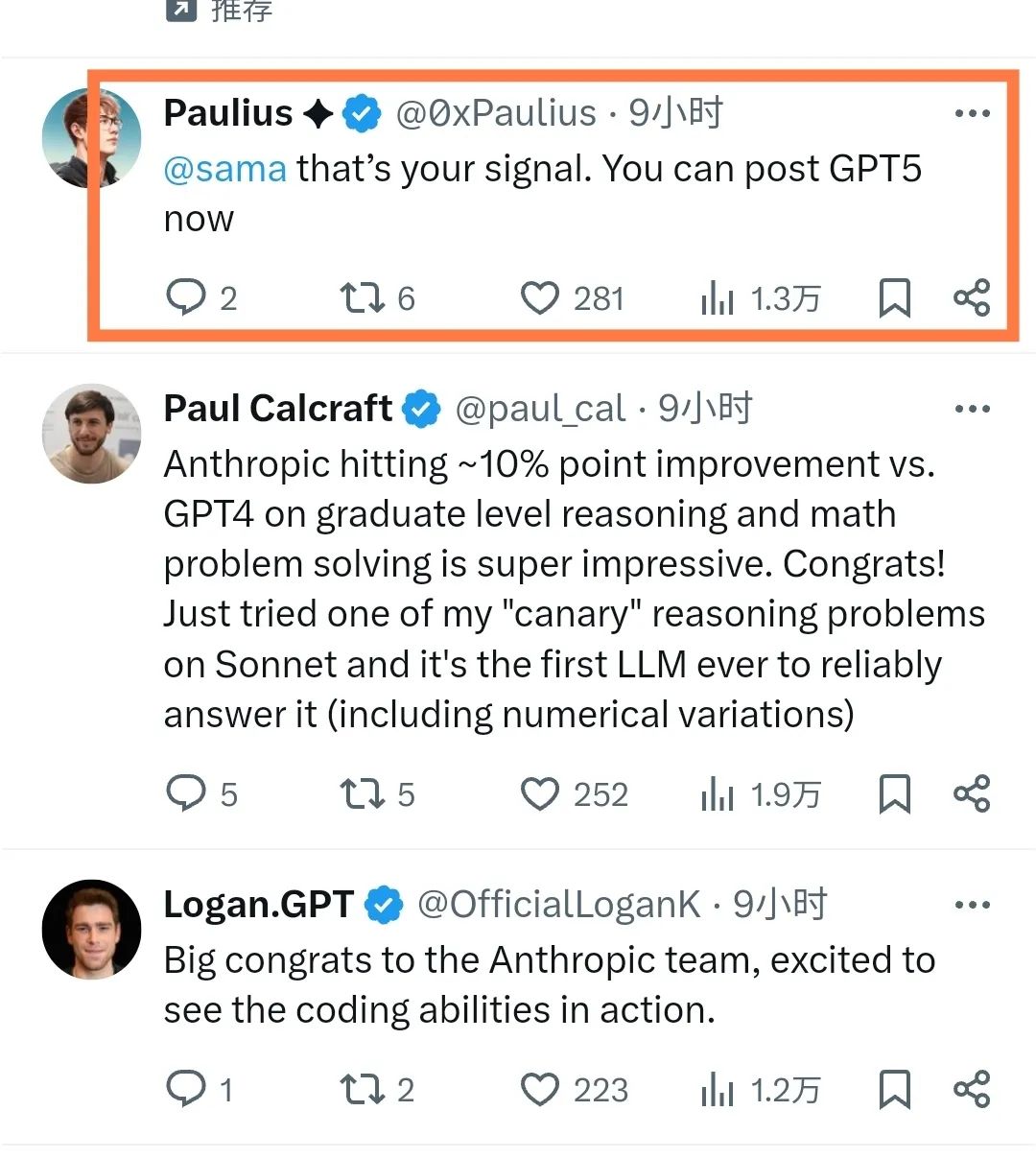Image resolution: width=1036 pixels, height=1158 pixels.
Task: Share Paulius's tweet
Action: click(972, 297)
